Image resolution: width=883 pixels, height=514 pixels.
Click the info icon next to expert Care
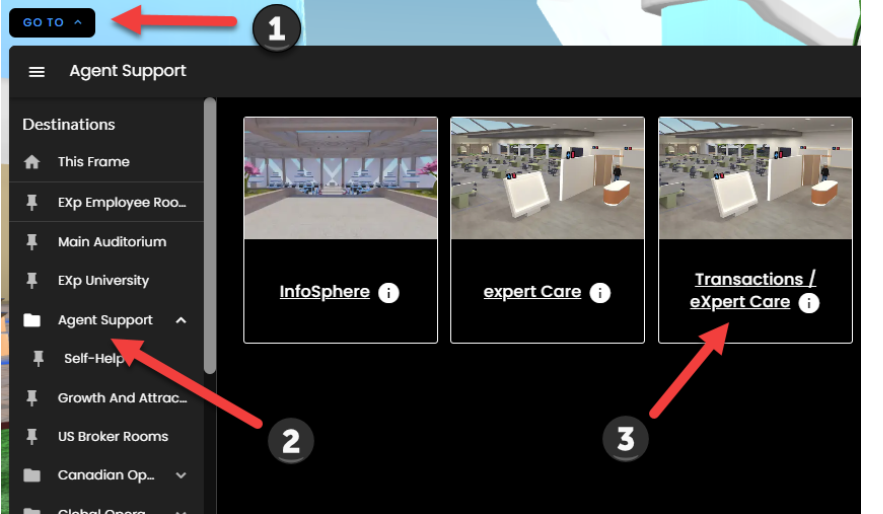point(600,293)
